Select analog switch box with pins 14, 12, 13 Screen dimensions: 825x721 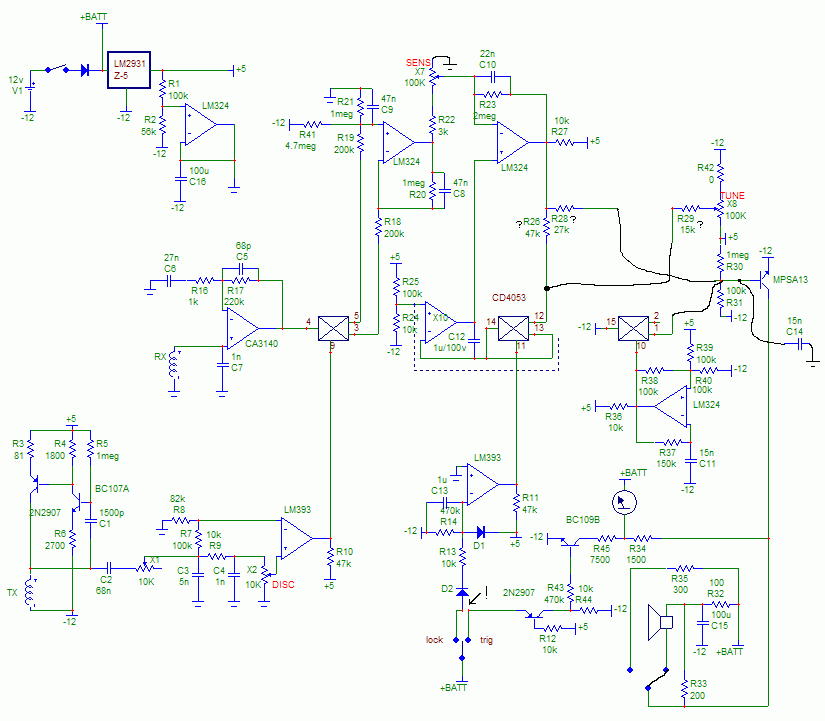(513, 329)
